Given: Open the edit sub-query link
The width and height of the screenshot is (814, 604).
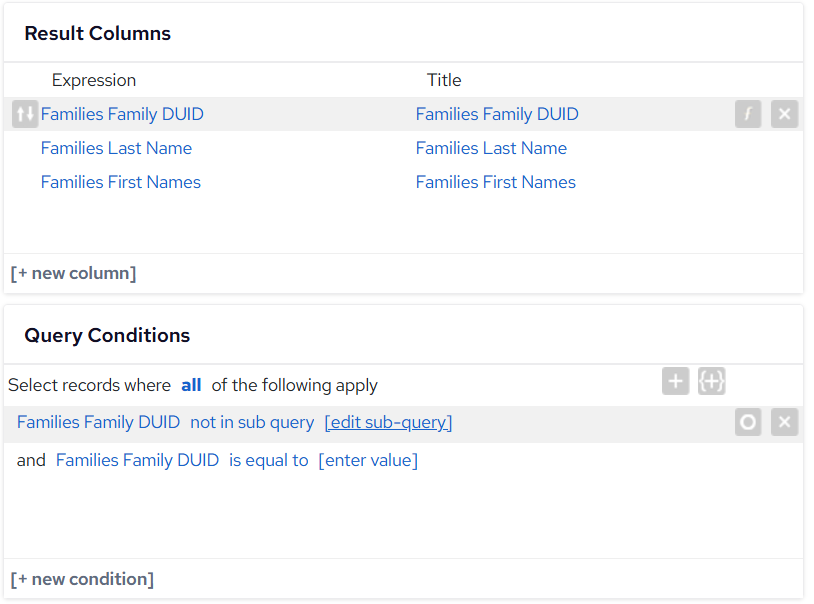Looking at the screenshot, I should 388,422.
